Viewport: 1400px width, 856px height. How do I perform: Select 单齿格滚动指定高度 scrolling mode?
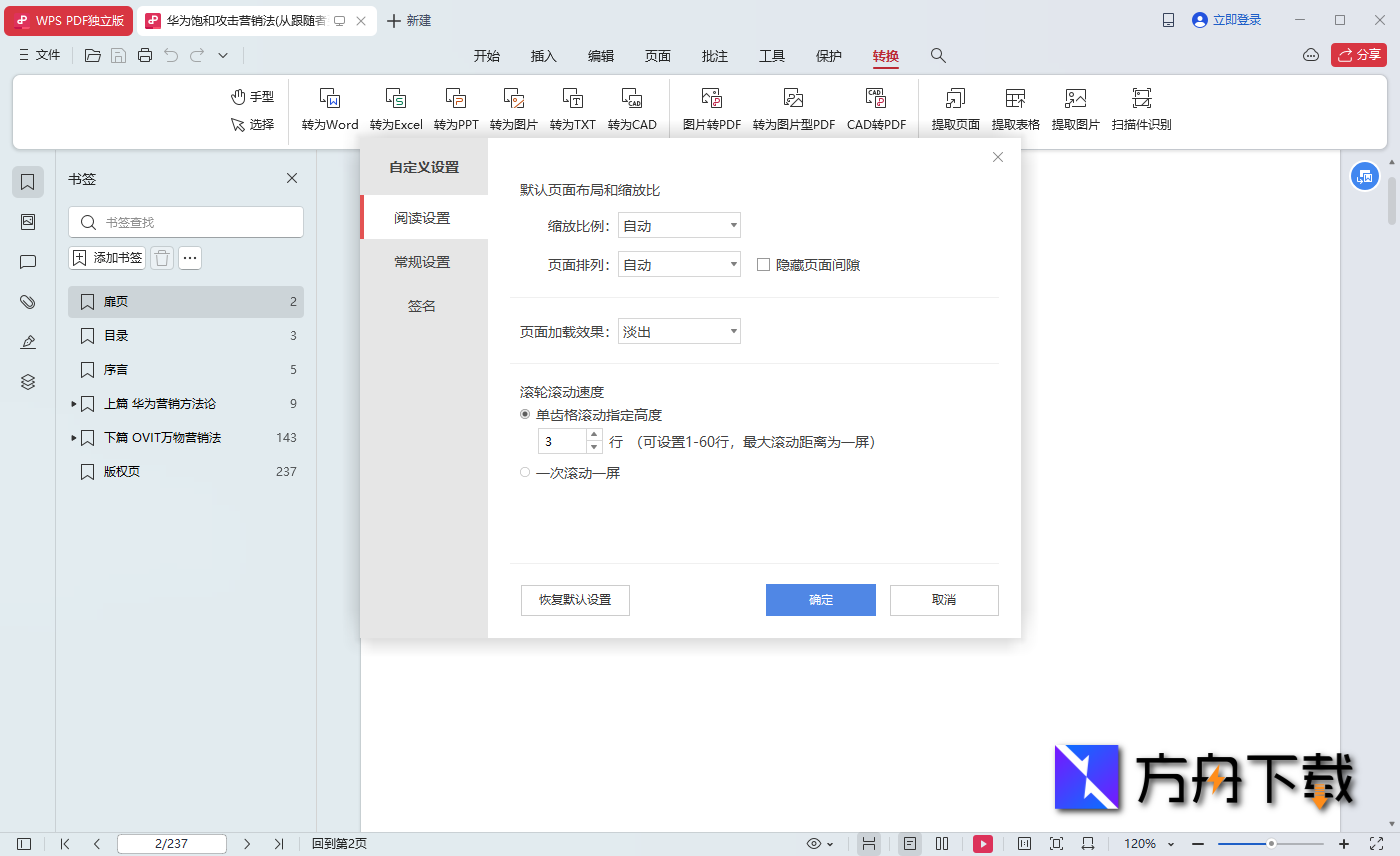coord(525,414)
